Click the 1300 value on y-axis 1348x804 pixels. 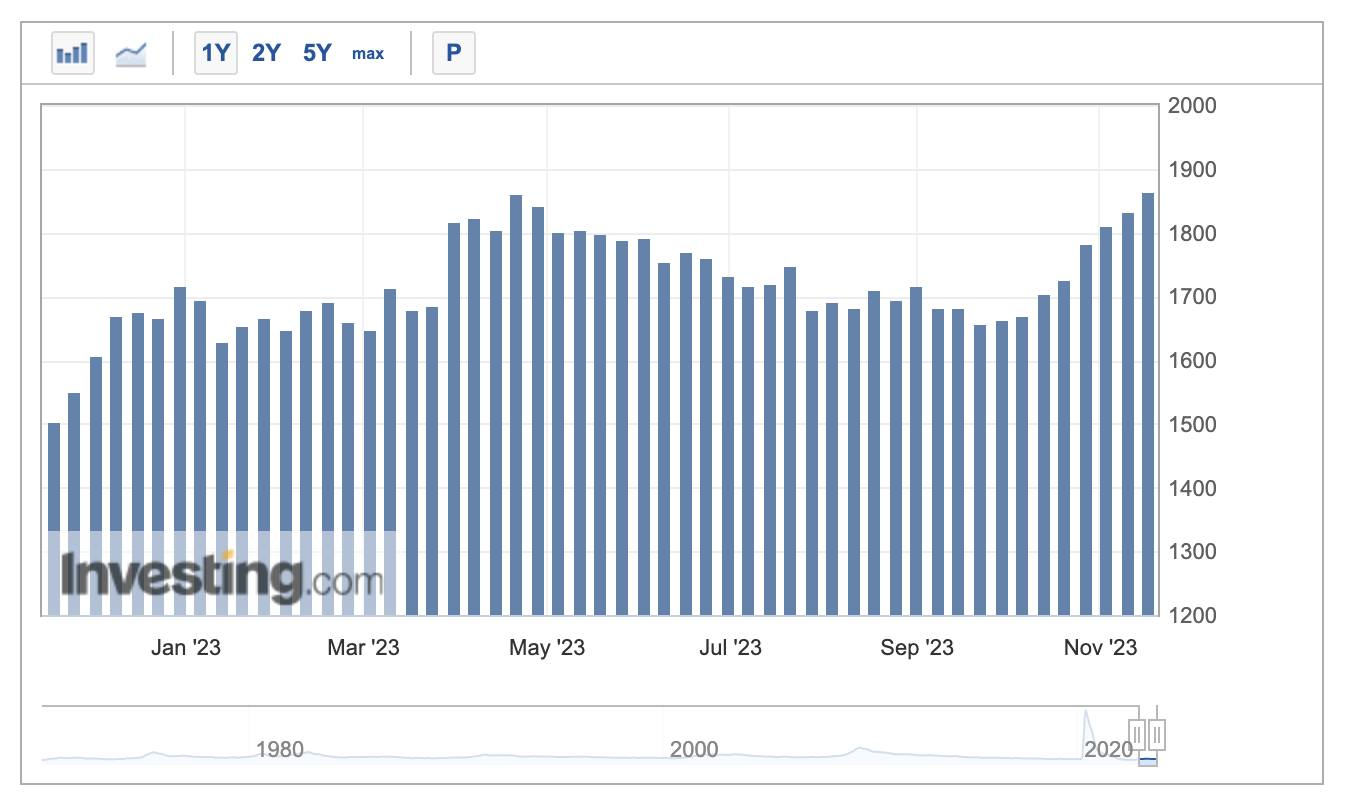tap(1192, 552)
